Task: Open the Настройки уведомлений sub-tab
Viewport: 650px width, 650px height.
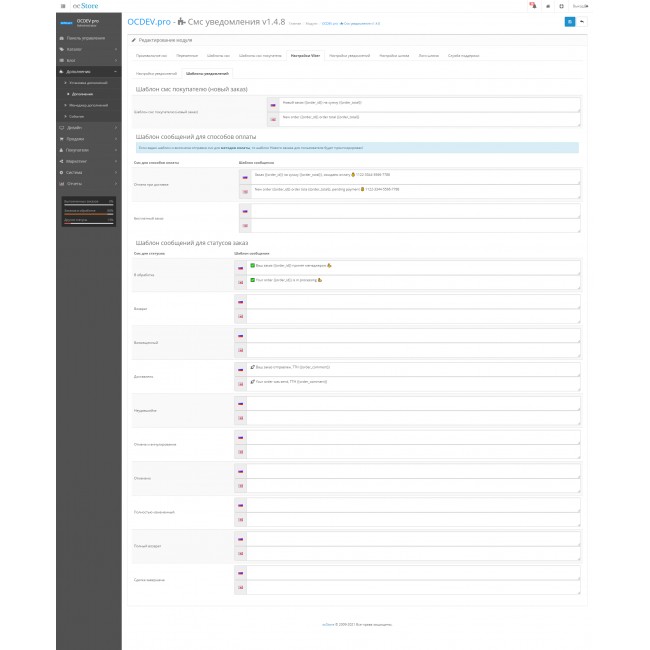Action: pos(156,74)
